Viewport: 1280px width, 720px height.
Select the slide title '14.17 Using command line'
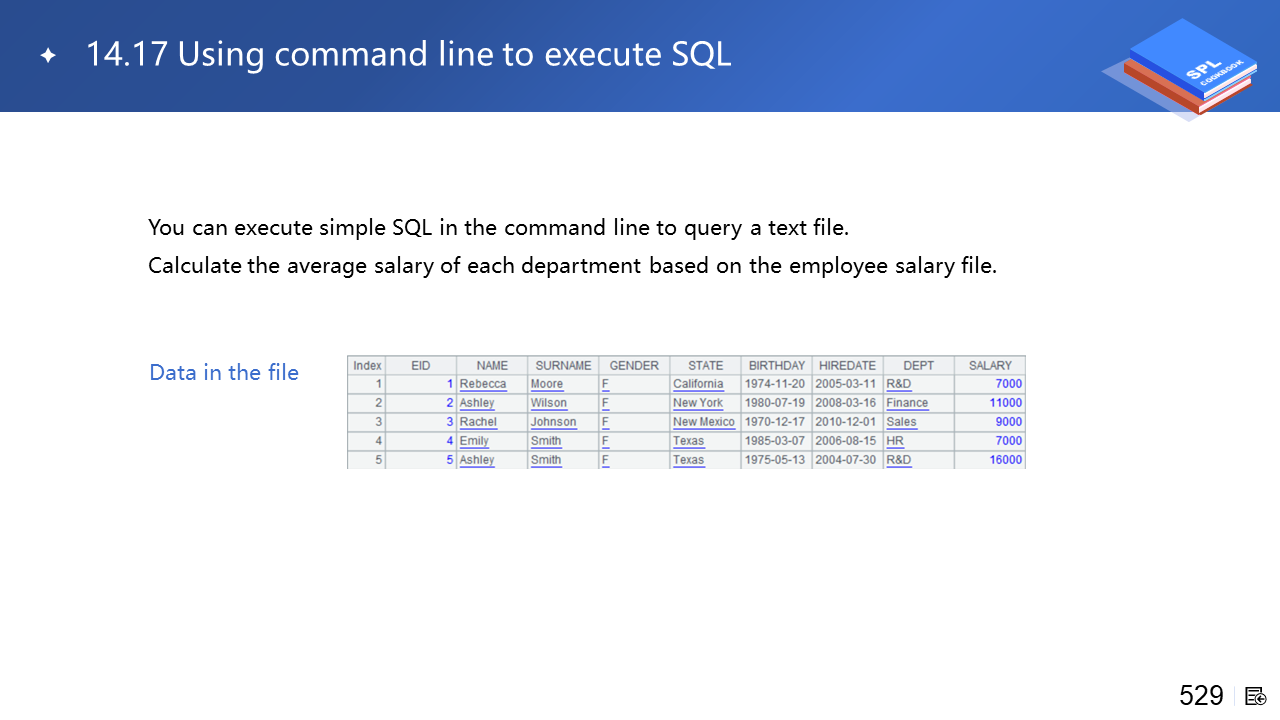(x=408, y=54)
